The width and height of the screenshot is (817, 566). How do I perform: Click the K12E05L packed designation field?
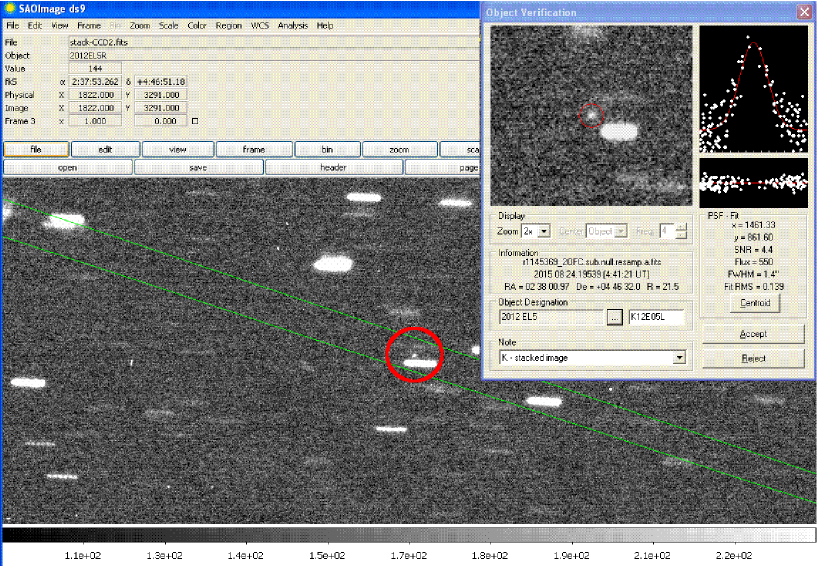(x=655, y=317)
